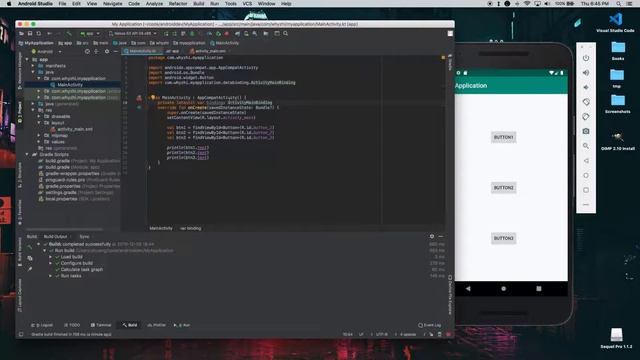
Task: Tap BUTTON1 in the emulator
Action: click(503, 137)
